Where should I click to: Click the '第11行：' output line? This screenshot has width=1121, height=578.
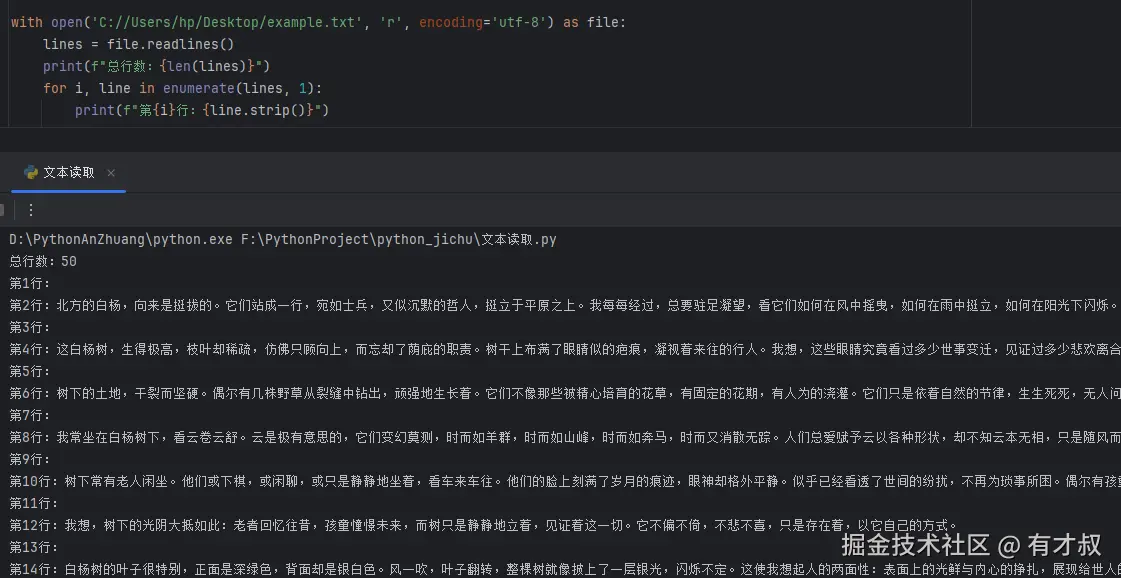tap(34, 503)
